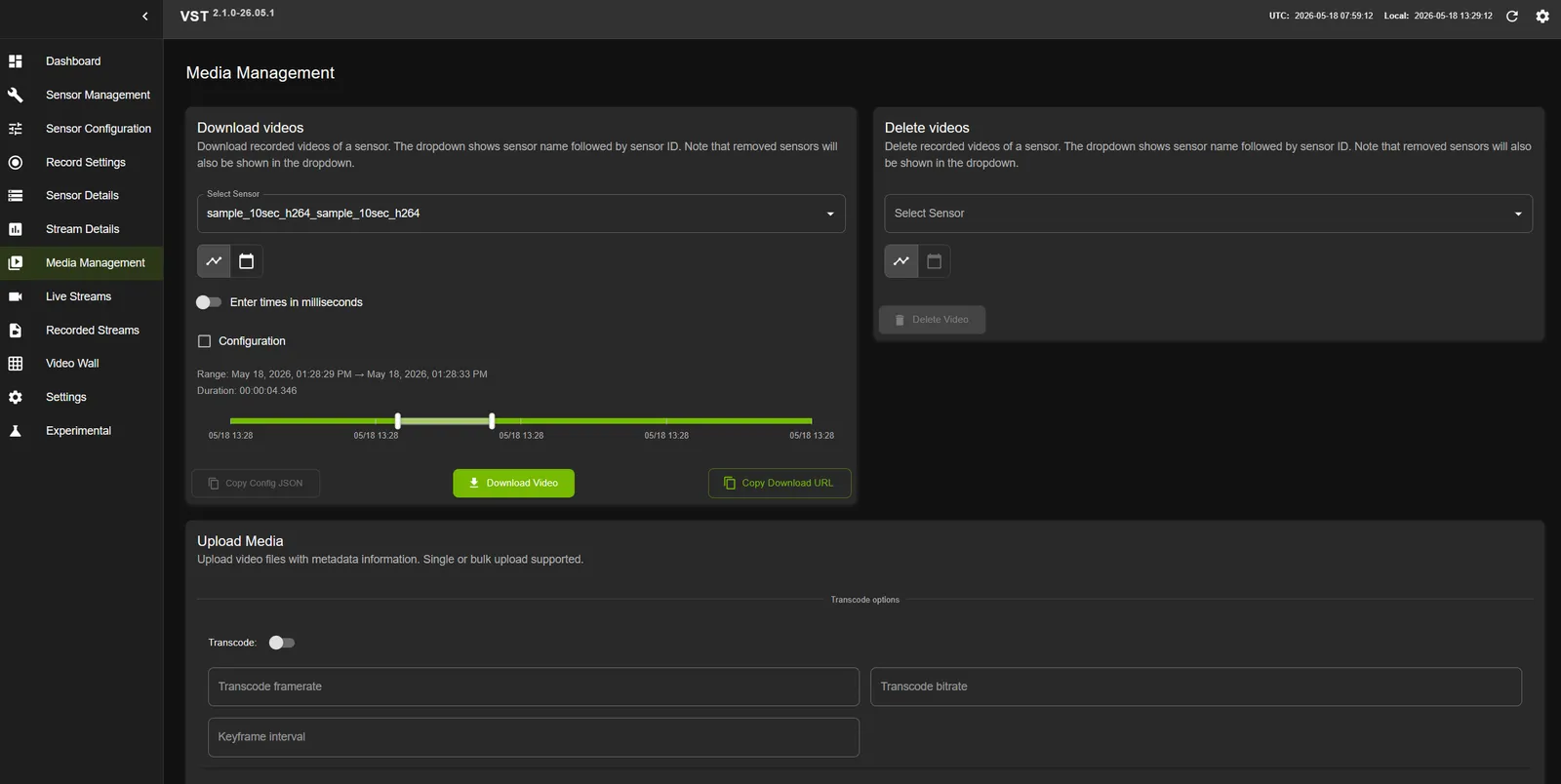Click the Settings gear icon in sidebar
The height and width of the screenshot is (784, 1561).
click(16, 397)
